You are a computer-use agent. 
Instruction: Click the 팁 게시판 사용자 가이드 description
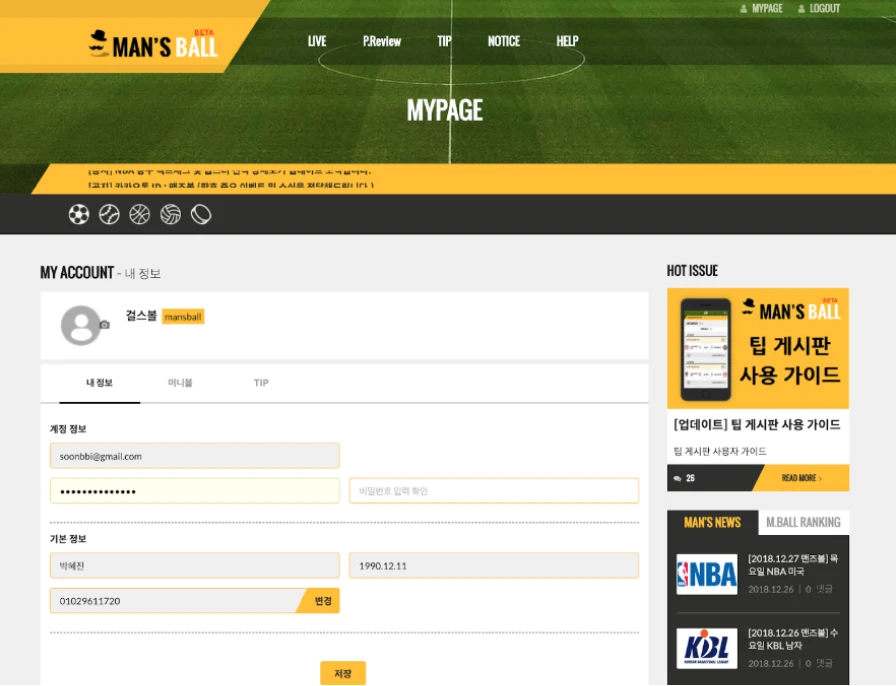(x=720, y=451)
